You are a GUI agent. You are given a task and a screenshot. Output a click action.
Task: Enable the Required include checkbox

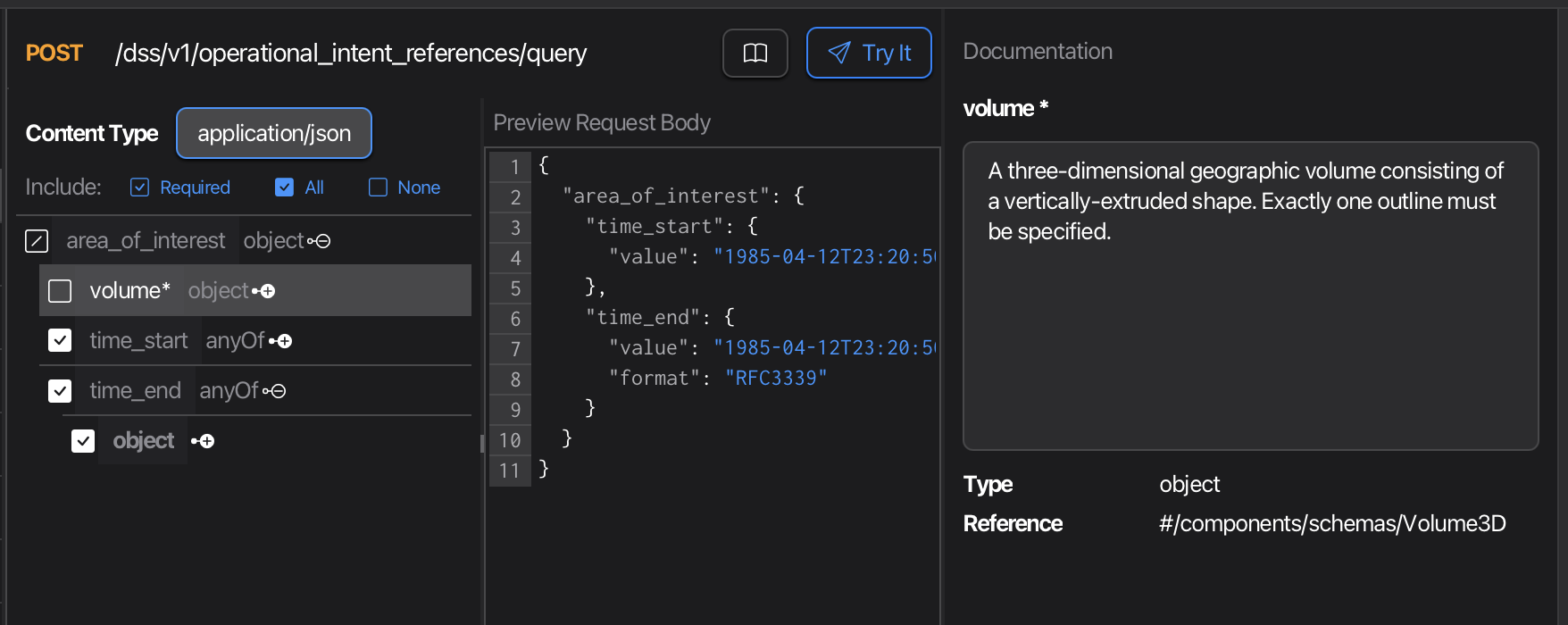pyautogui.click(x=140, y=187)
